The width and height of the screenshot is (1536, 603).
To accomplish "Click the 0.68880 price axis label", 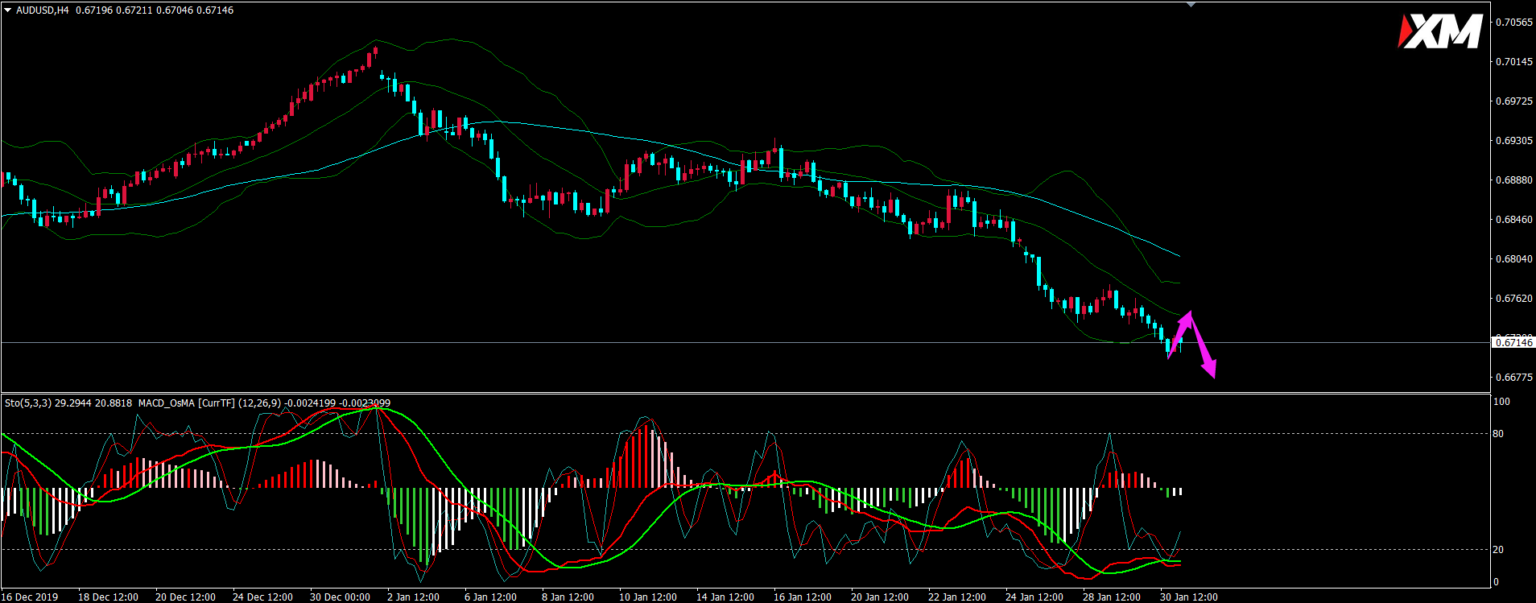I will [1513, 180].
